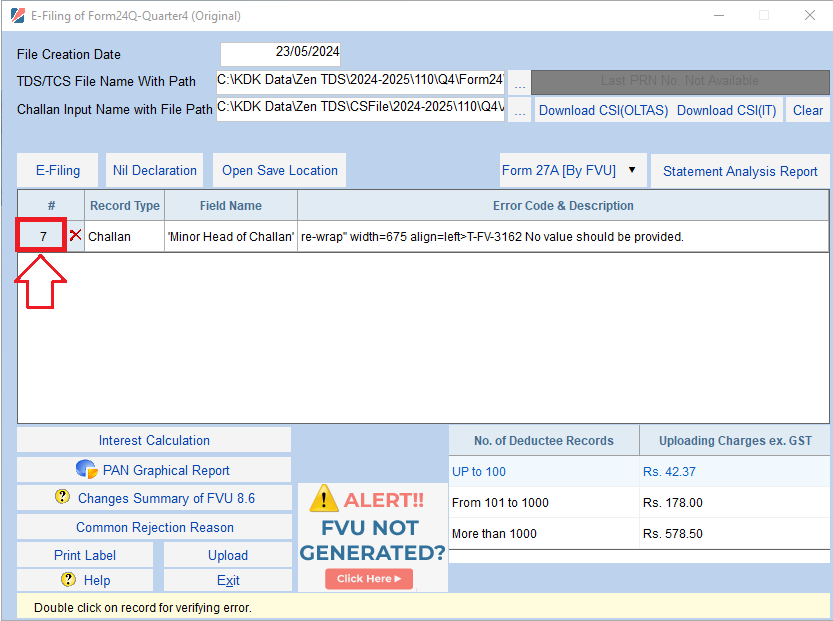Click the 'Minor Head of Challan' field cell
The image size is (833, 621).
231,236
